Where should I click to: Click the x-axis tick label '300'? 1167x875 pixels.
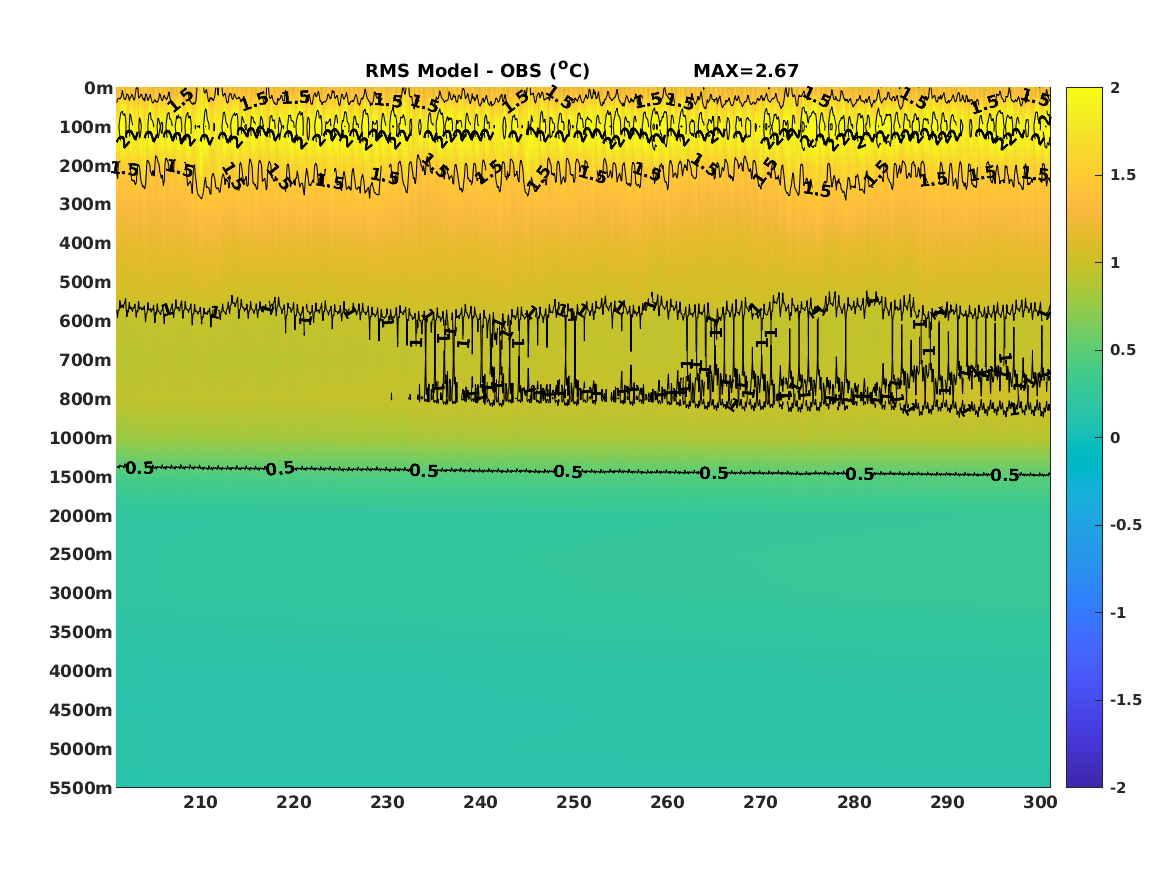pyautogui.click(x=1040, y=803)
